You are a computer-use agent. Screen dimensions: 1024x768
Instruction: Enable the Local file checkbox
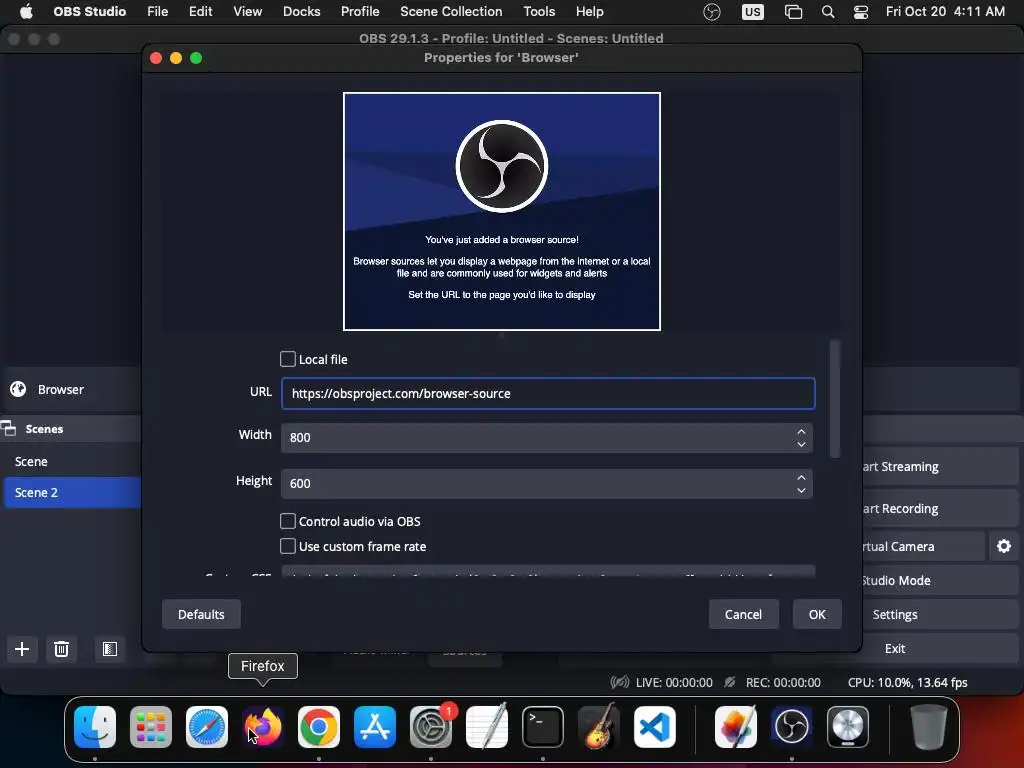coord(287,359)
